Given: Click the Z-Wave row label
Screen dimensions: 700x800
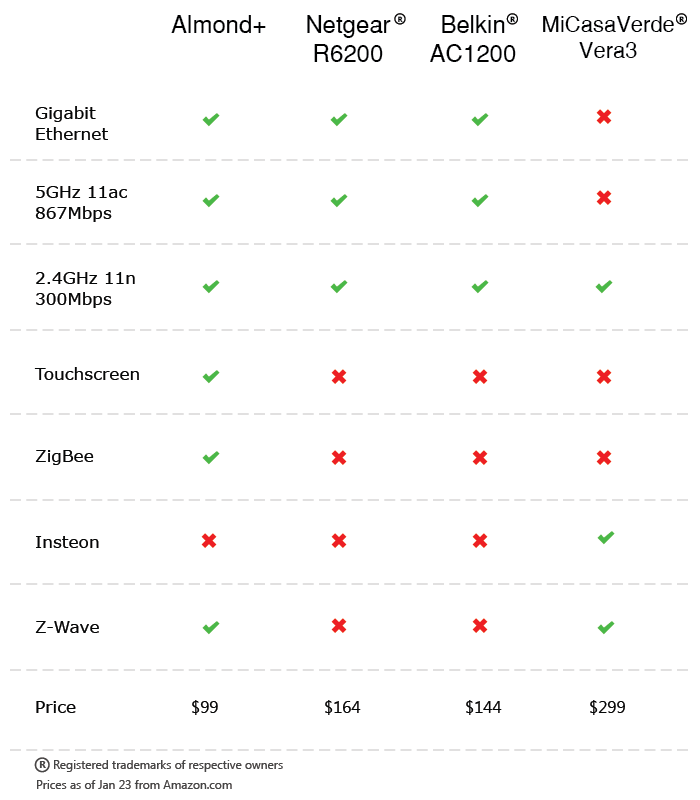Looking at the screenshot, I should [67, 628].
